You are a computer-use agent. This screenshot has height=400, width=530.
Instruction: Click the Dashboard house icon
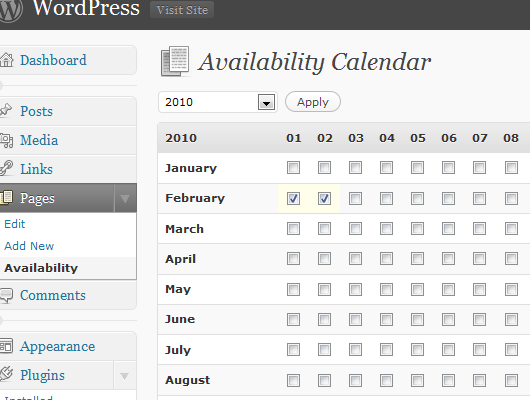click(x=6, y=60)
